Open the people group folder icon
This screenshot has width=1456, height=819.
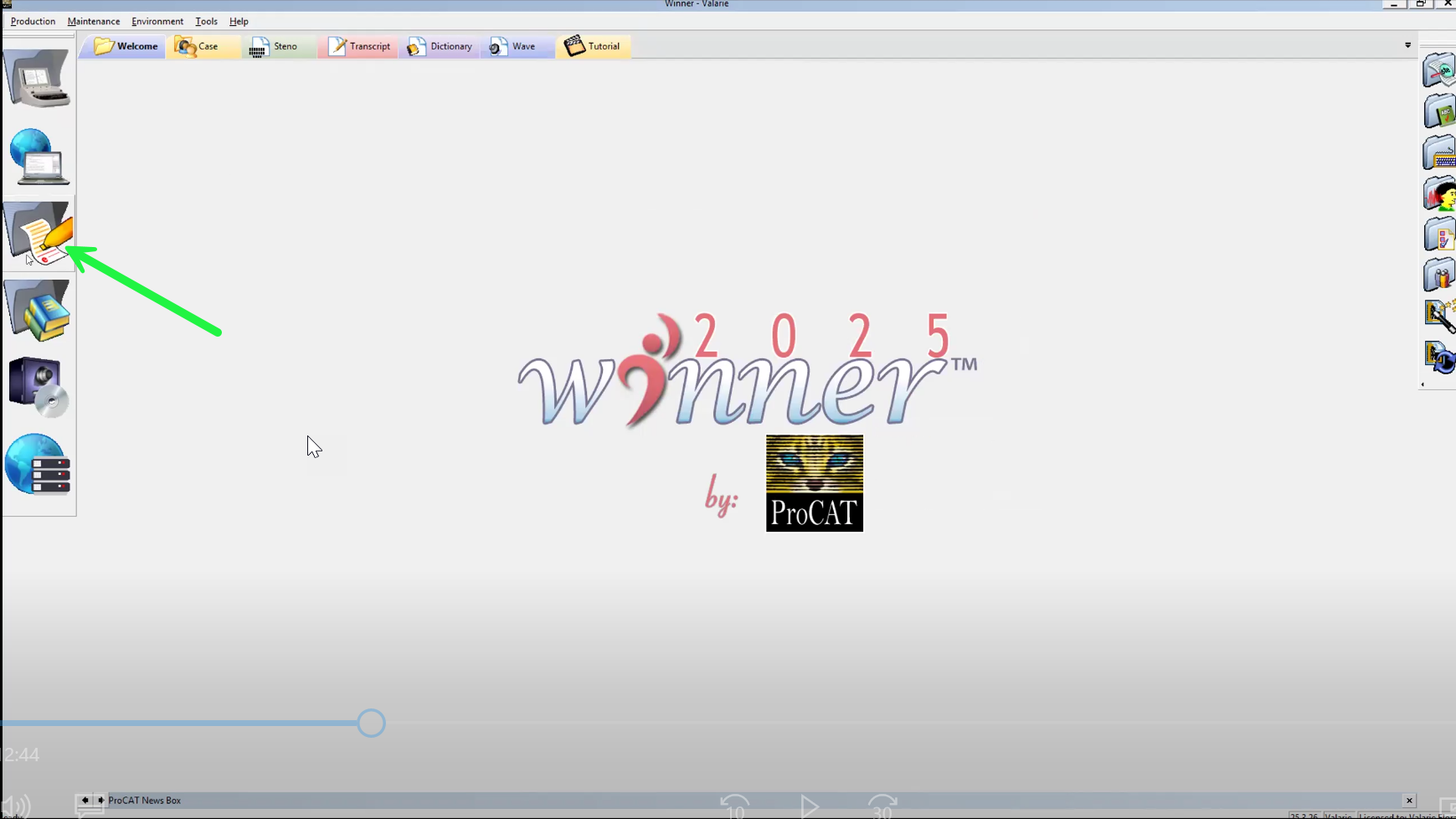tap(1439, 276)
